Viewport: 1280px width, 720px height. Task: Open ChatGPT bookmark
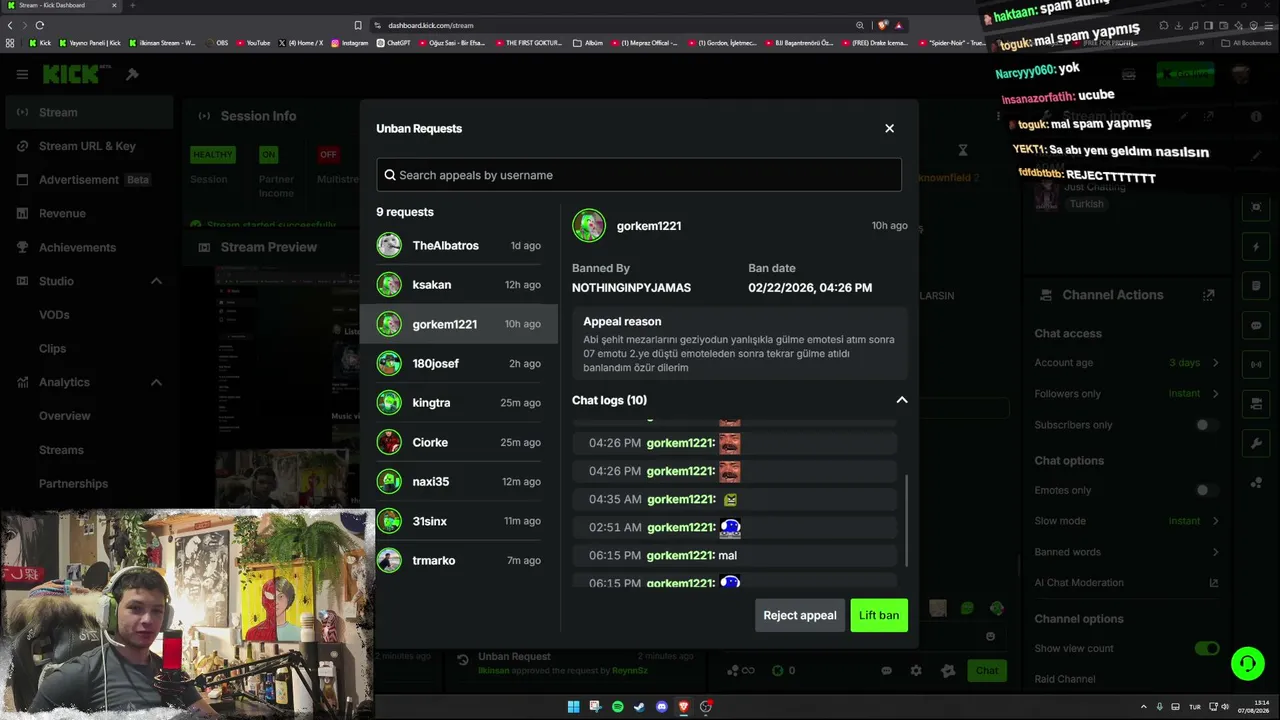click(x=393, y=43)
